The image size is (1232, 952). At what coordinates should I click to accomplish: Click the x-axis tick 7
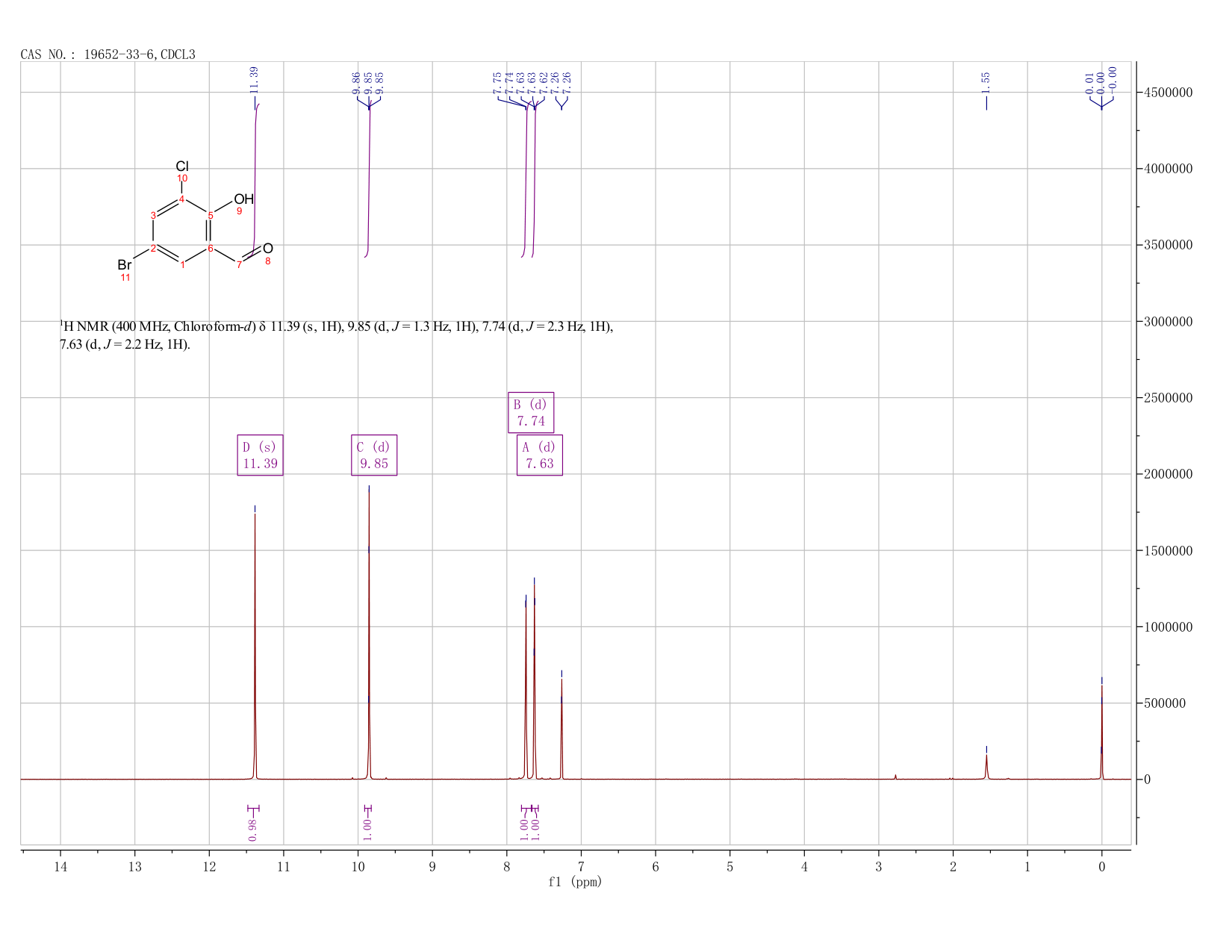pyautogui.click(x=581, y=867)
